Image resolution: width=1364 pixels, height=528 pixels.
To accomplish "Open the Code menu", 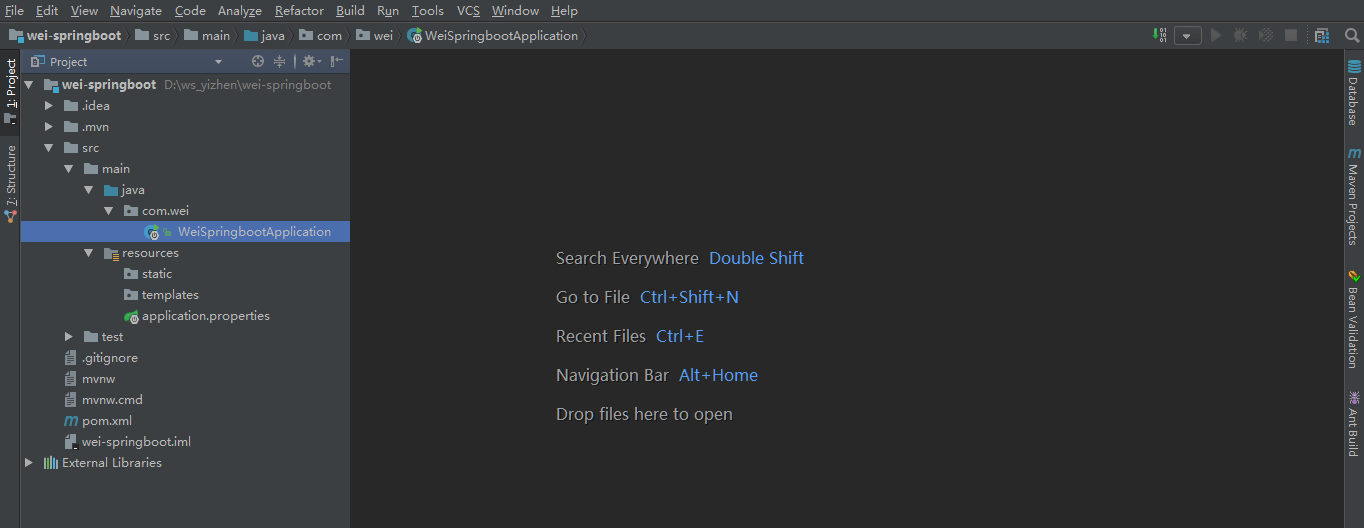I will click(x=190, y=11).
